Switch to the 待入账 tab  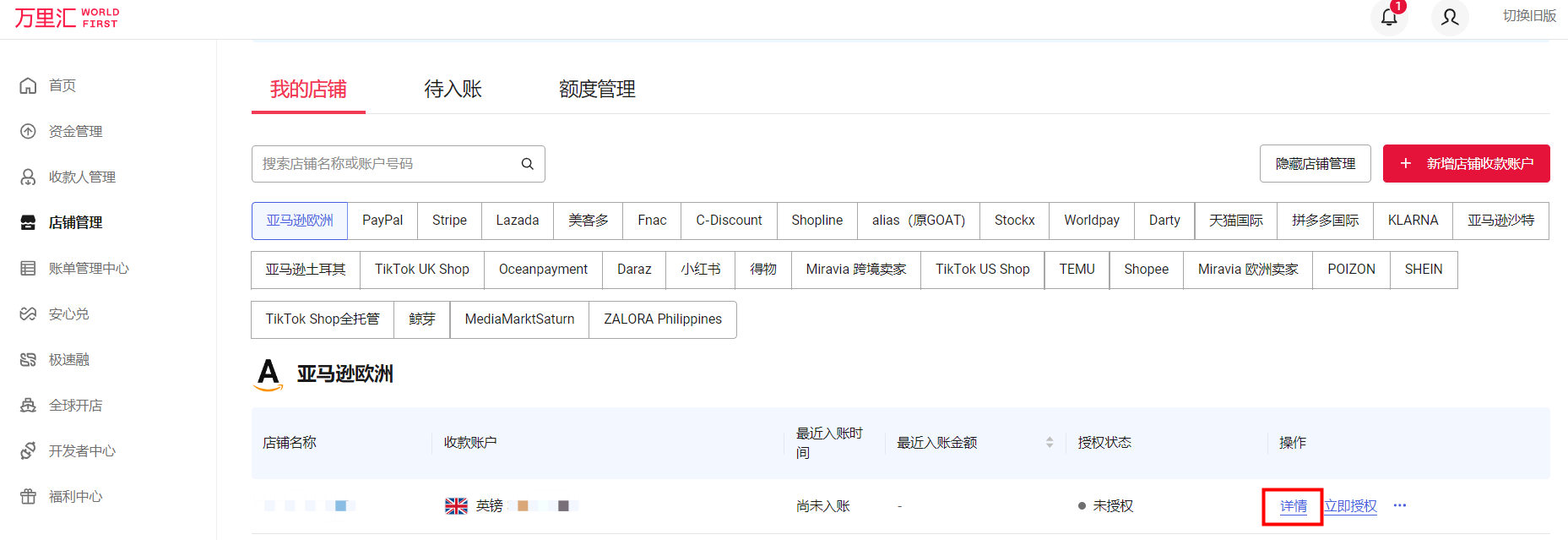[453, 89]
